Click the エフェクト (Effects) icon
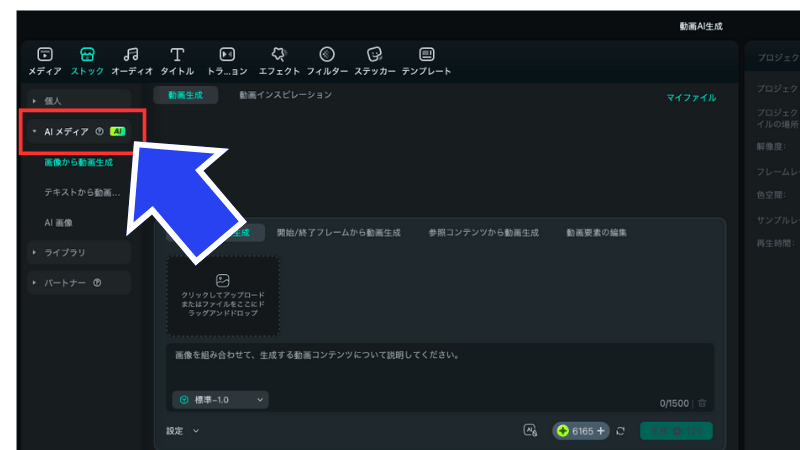 (x=279, y=55)
